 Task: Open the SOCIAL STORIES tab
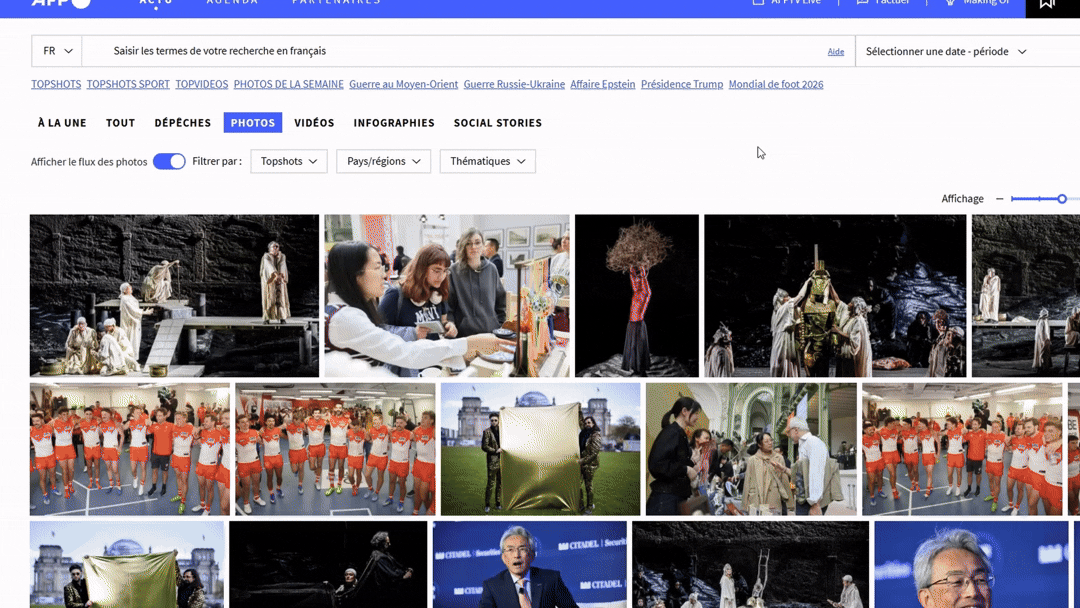tap(497, 123)
